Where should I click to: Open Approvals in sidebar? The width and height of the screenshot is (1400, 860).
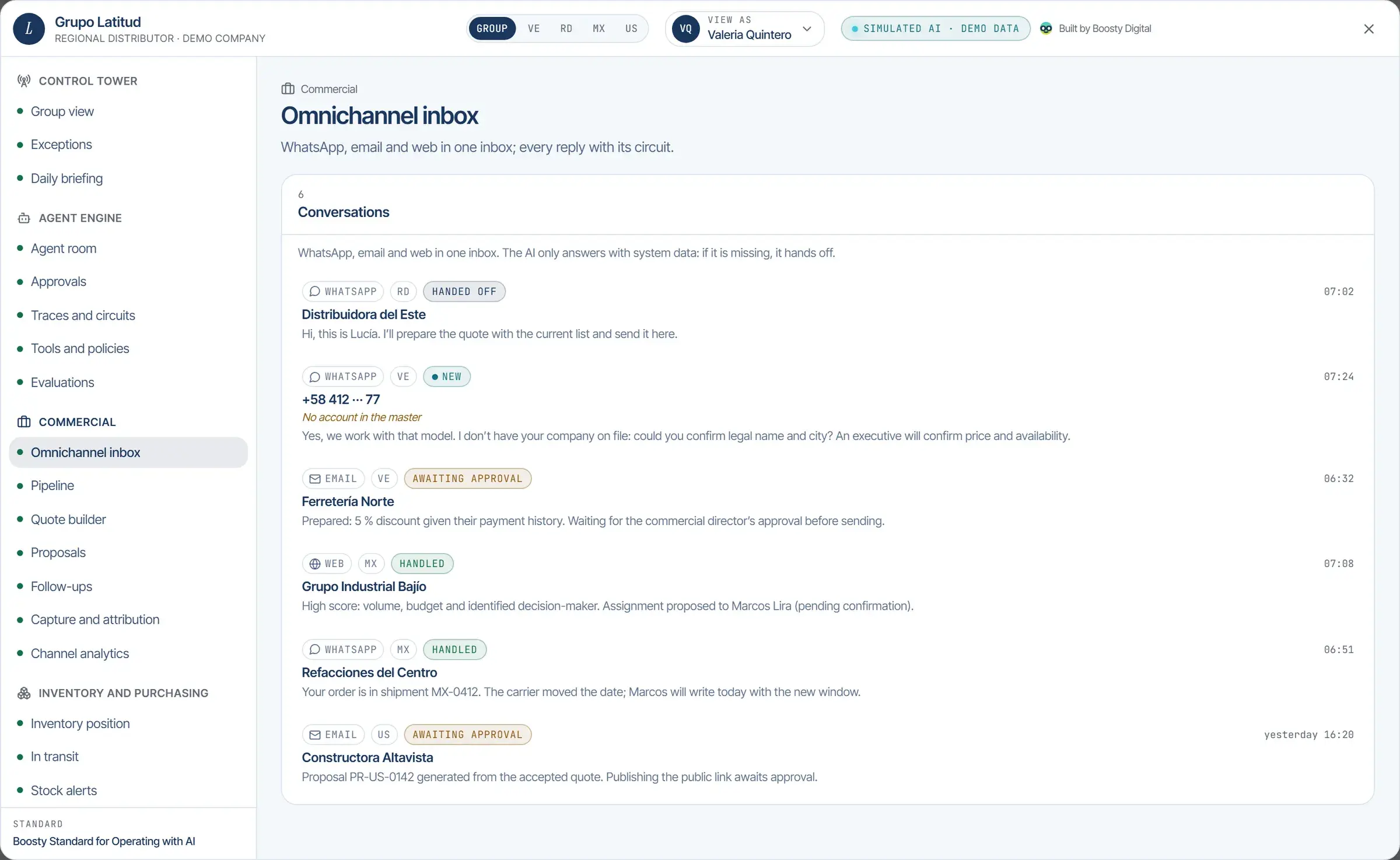point(128,282)
